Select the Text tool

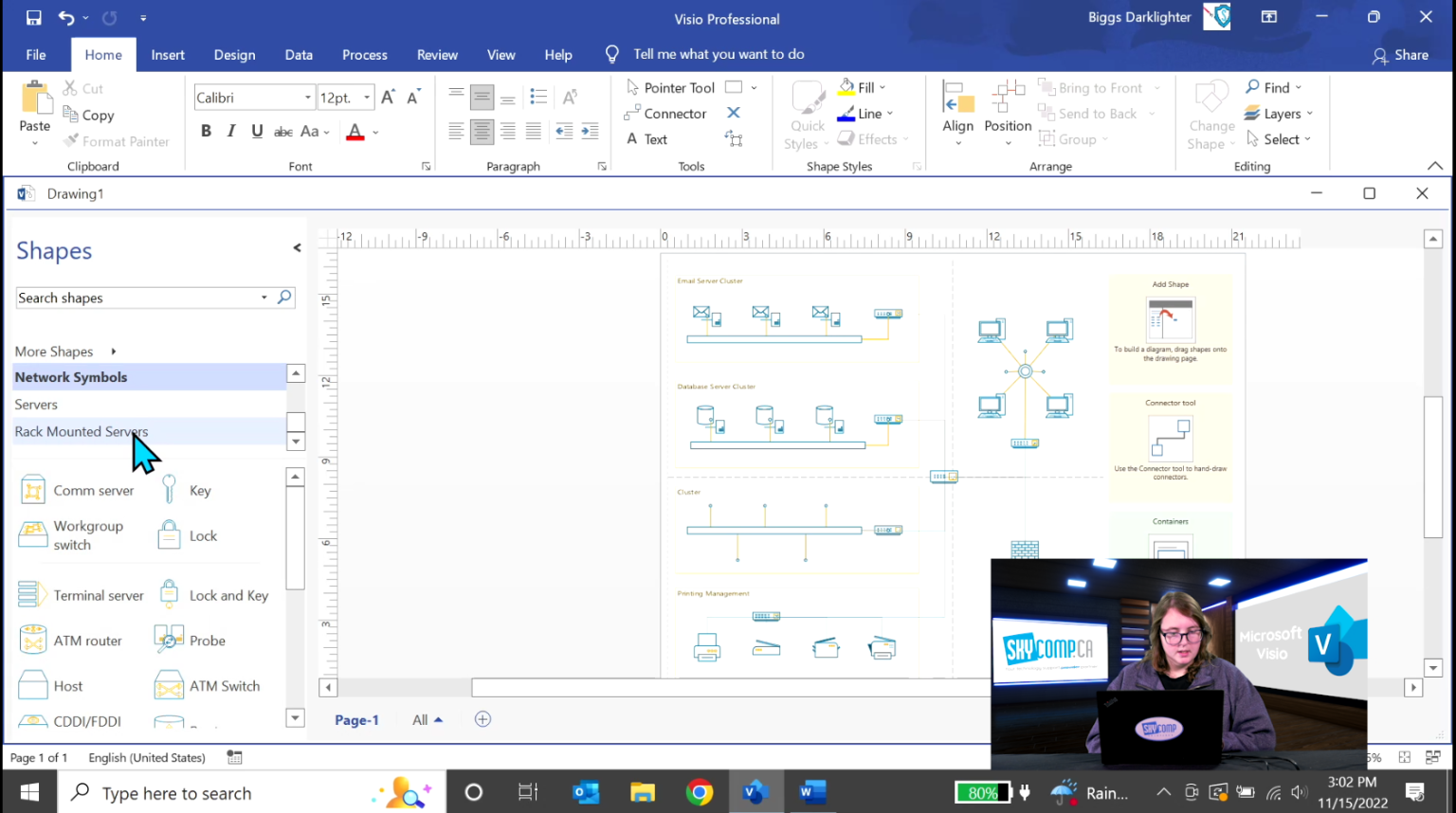click(x=655, y=138)
